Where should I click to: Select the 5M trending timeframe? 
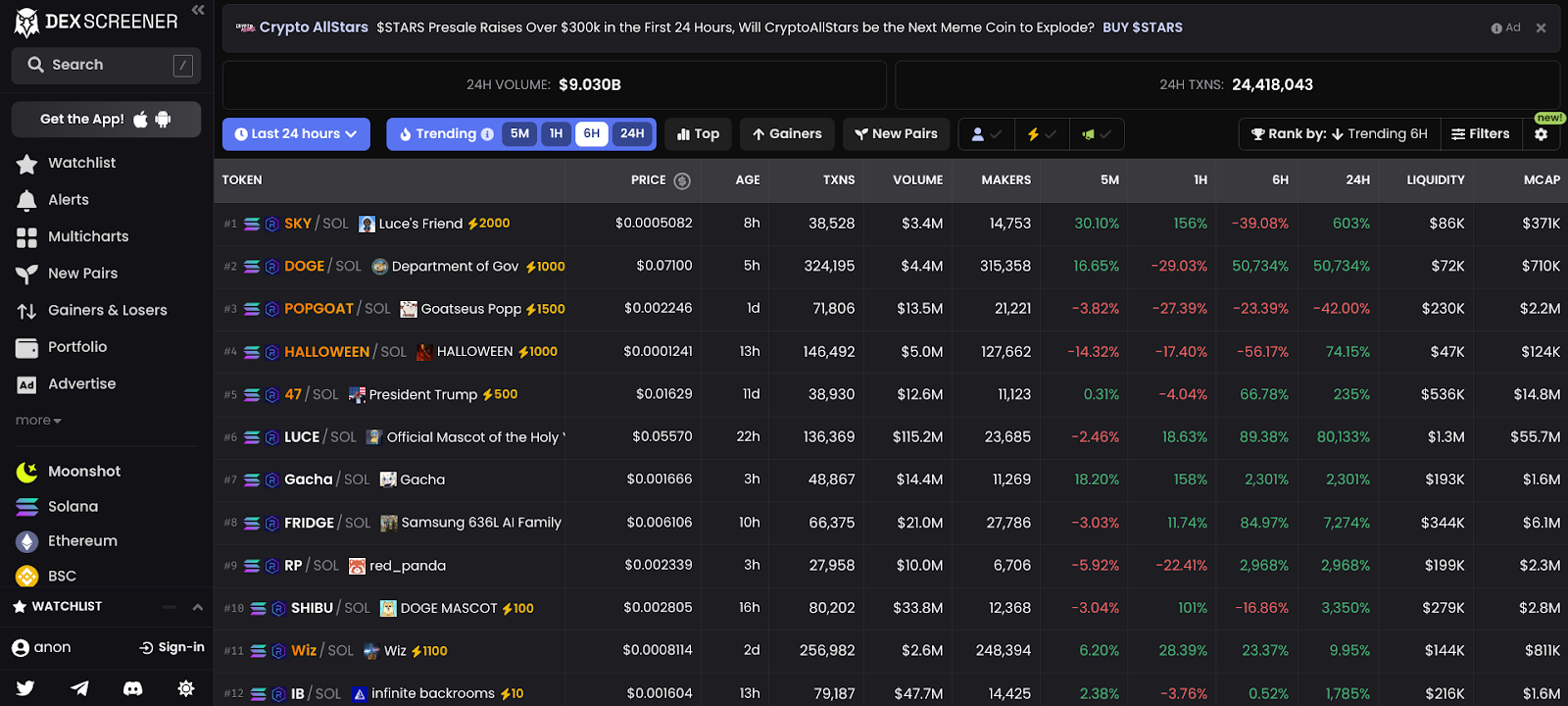click(x=519, y=133)
